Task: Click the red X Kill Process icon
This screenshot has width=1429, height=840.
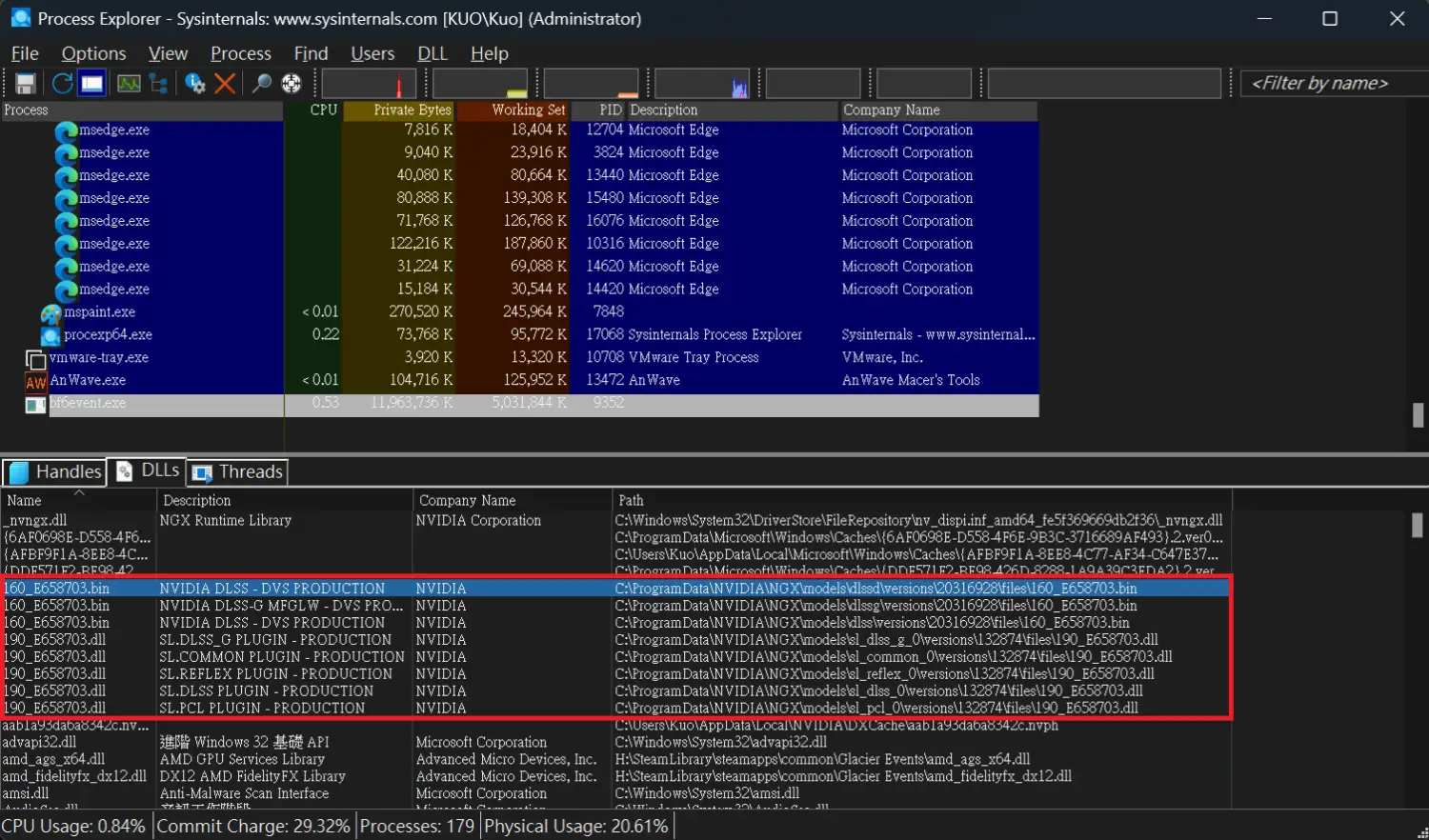Action: 225,84
